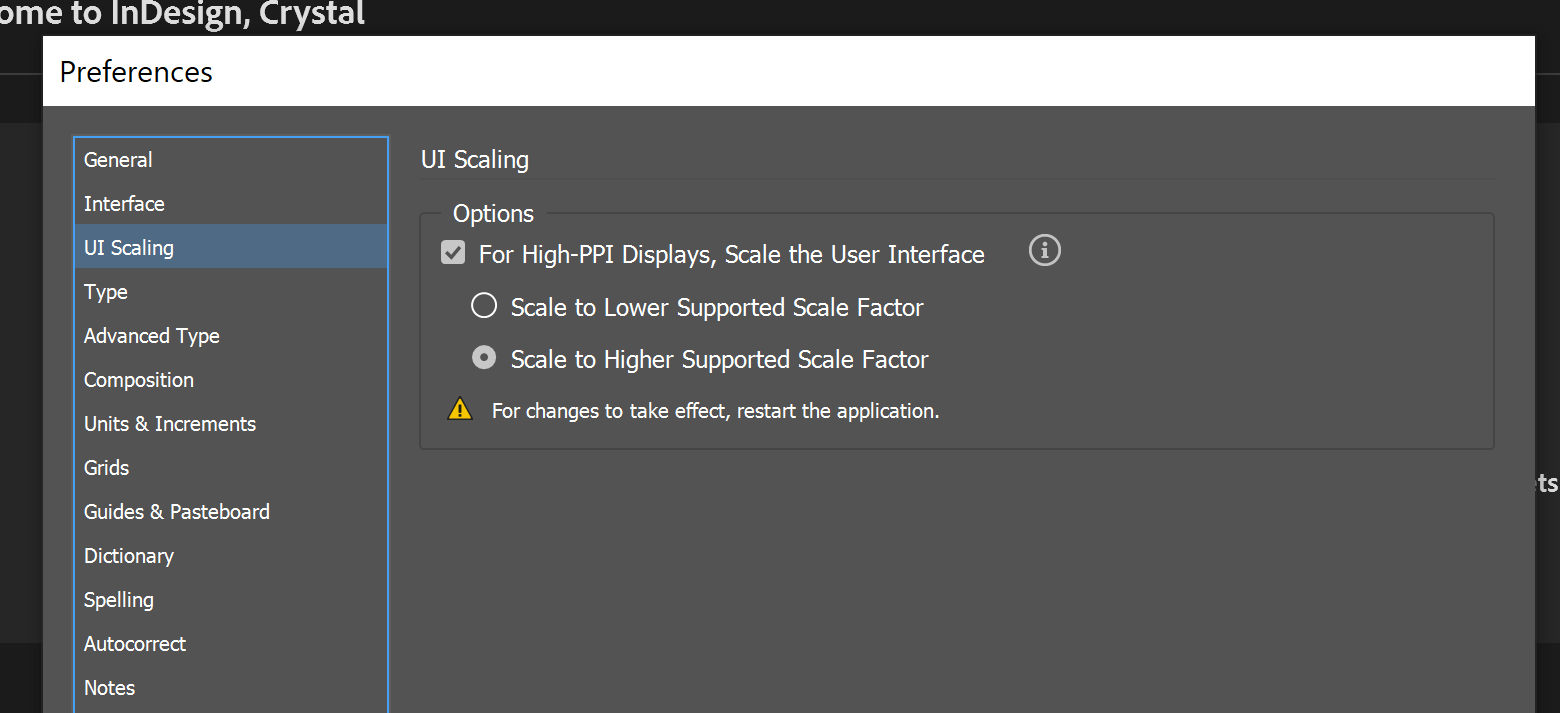This screenshot has height=713, width=1560.
Task: View Guides & Pasteboard settings
Action: tap(176, 511)
